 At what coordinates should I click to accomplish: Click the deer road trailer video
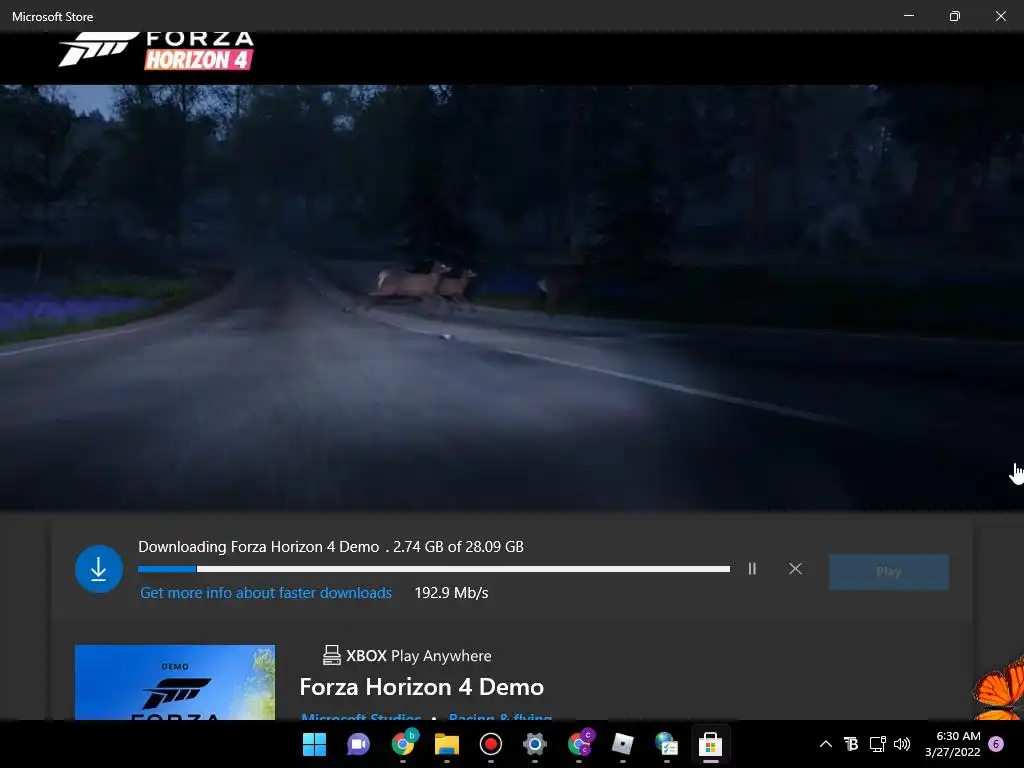pos(512,297)
